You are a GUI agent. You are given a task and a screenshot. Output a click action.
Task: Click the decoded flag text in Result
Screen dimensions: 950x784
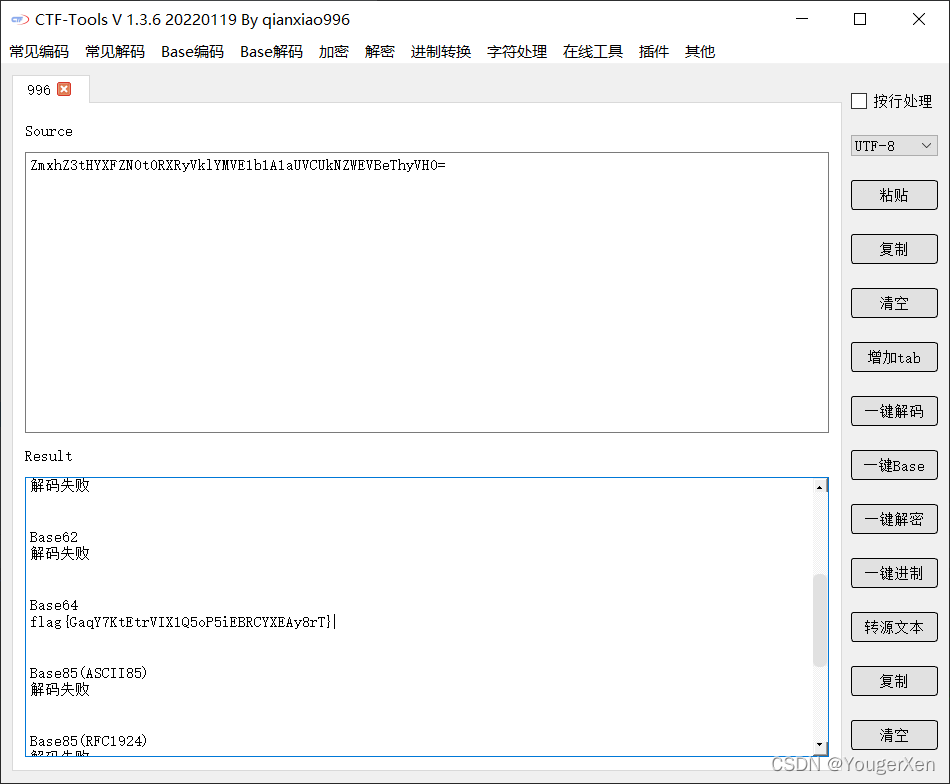pos(181,622)
